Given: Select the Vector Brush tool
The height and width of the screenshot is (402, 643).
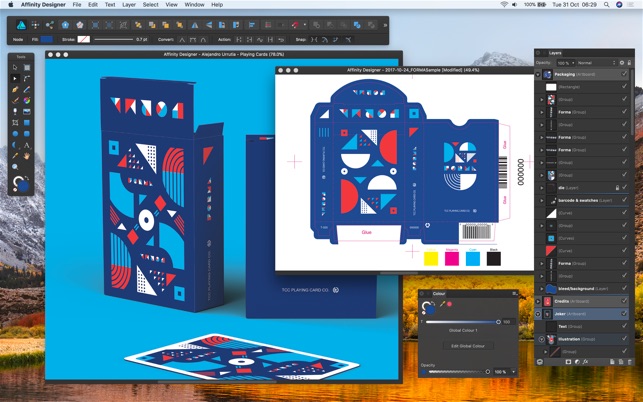Looking at the screenshot, I should pyautogui.click(x=15, y=100).
